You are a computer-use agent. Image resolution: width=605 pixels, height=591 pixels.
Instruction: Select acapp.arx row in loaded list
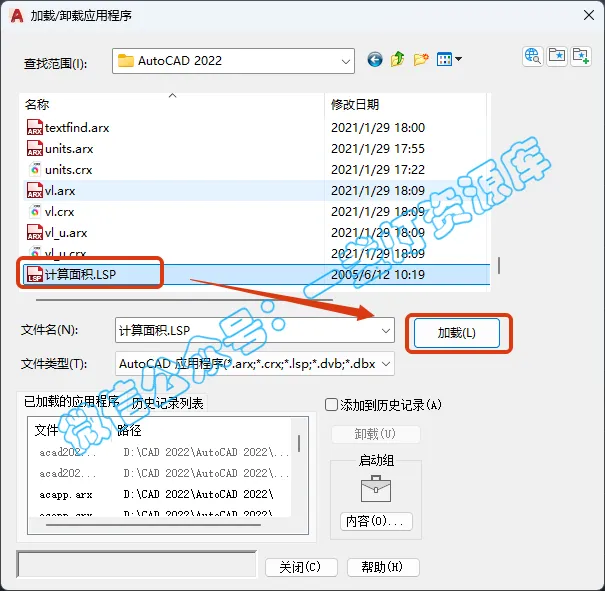159,494
